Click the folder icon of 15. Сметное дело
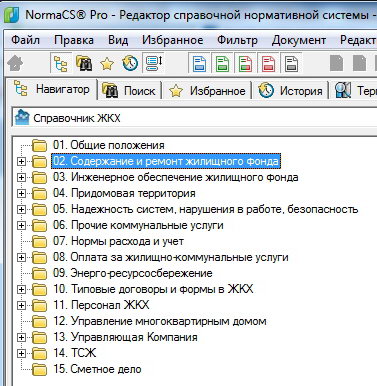Screen dimensions: 377x386 point(40,369)
